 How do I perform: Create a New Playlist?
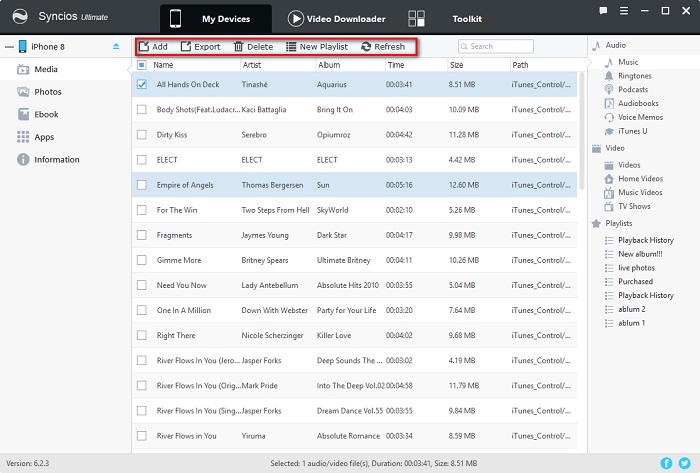click(317, 46)
